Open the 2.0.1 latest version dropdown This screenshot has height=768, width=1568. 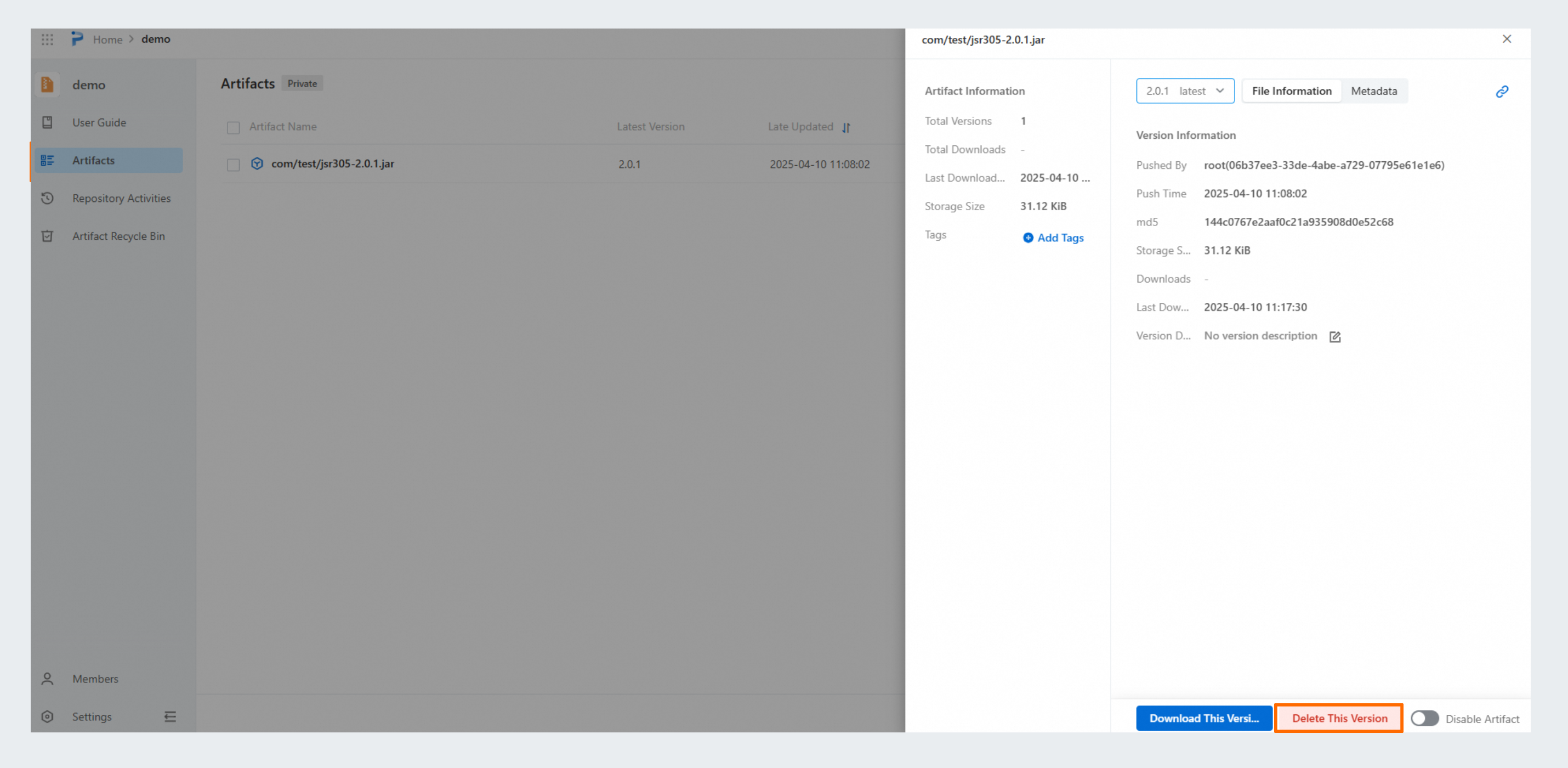coord(1185,91)
